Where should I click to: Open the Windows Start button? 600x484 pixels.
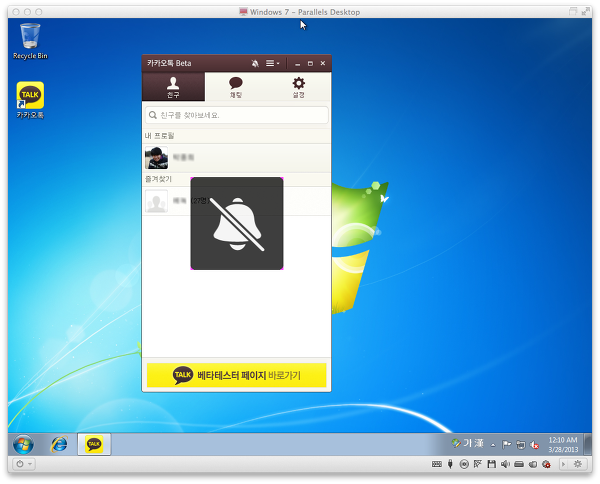23,445
